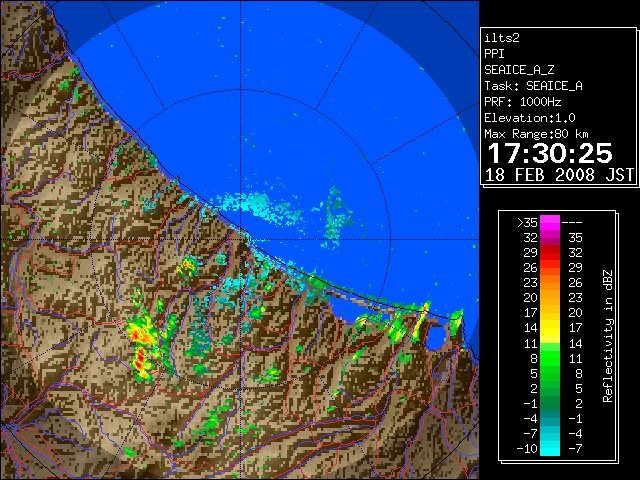Click the '18 FEB 2008 JST' date

(x=559, y=175)
